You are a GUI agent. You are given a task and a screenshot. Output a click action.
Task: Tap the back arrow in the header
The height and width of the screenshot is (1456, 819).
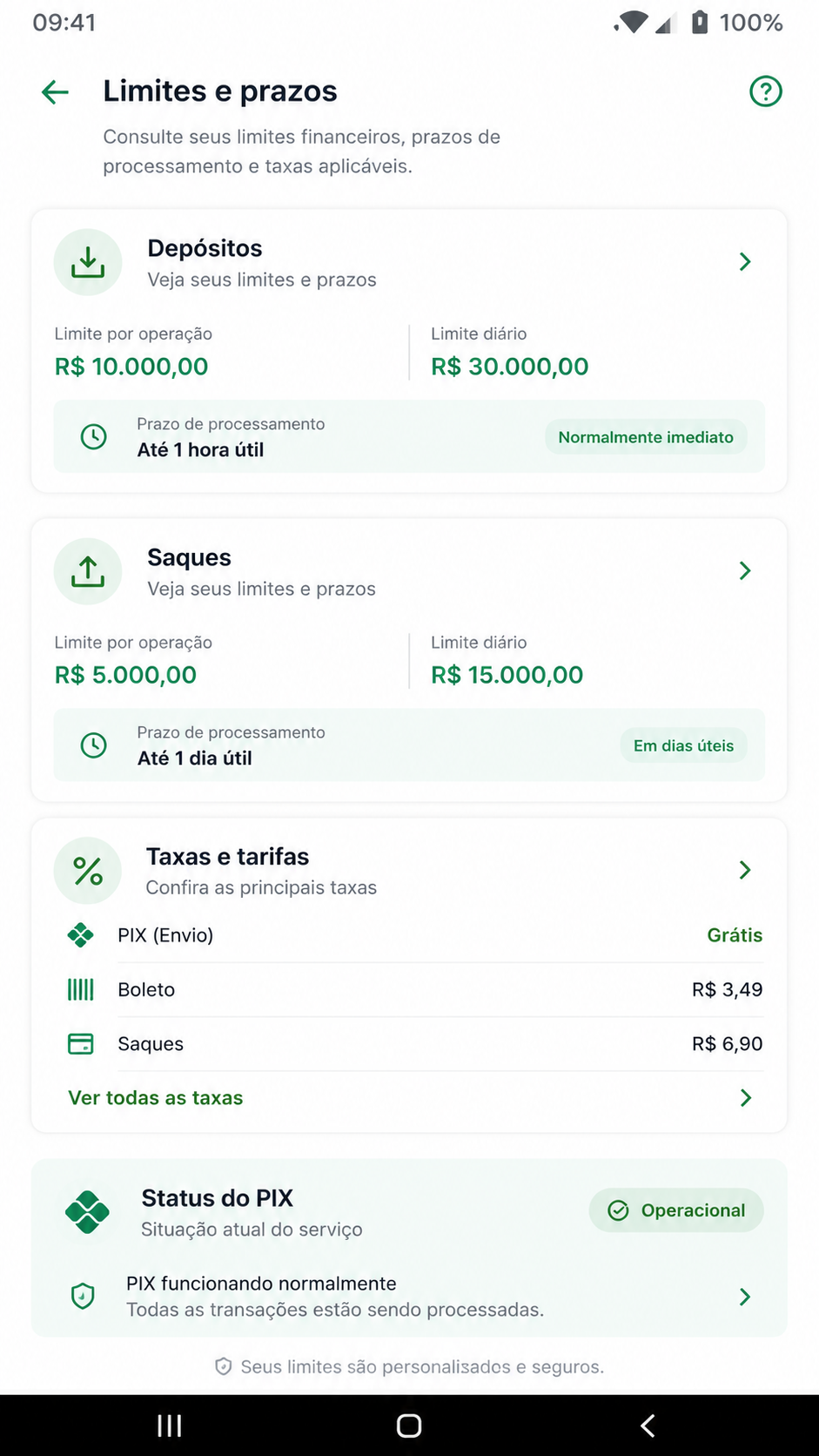[x=55, y=91]
